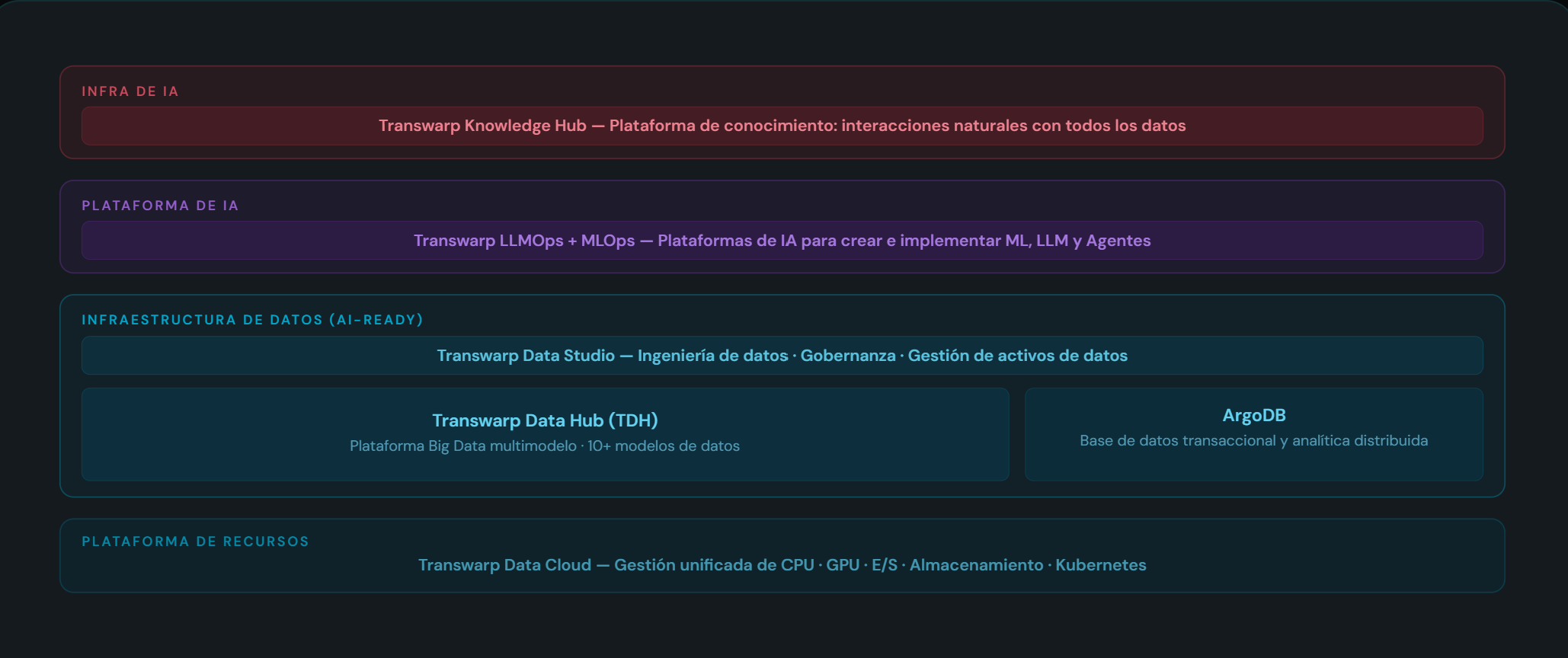
Task: Click the PLATAFORMA DE IA heading
Action: (x=160, y=206)
